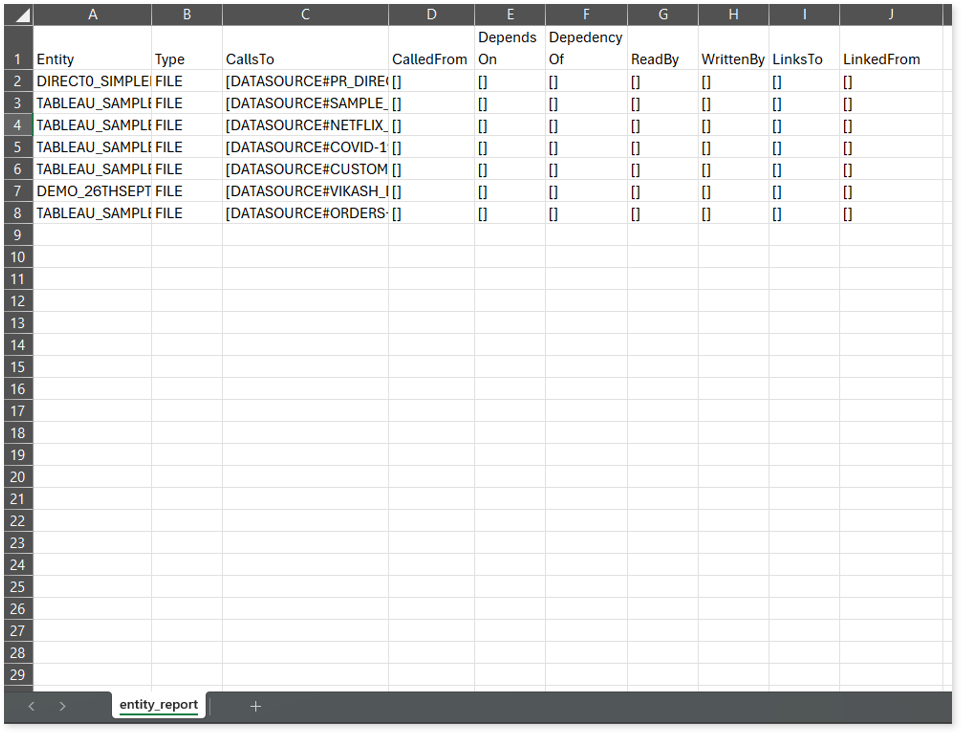The image size is (962, 734).
Task: Select column A header
Action: [x=93, y=14]
